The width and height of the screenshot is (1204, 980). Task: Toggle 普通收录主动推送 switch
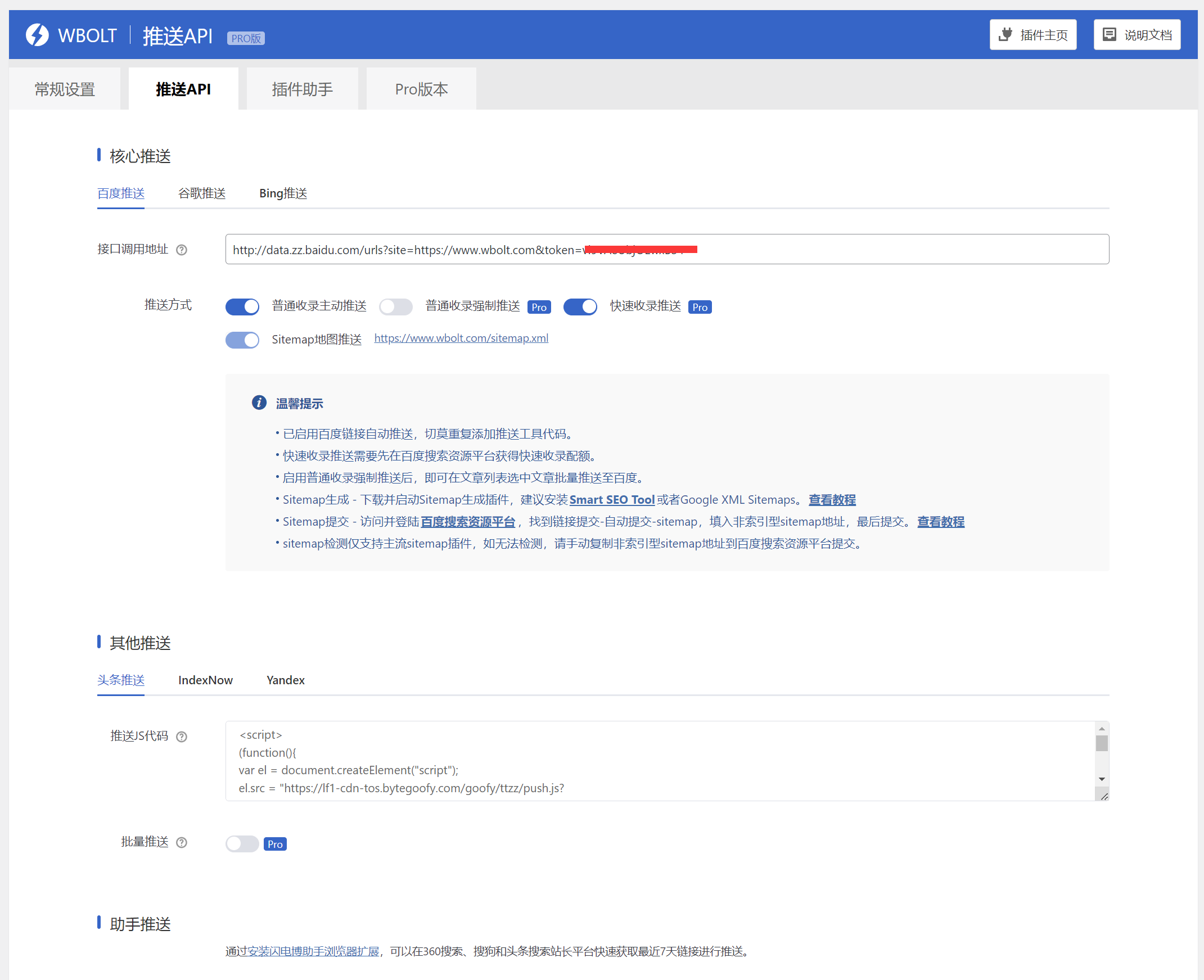pos(242,306)
